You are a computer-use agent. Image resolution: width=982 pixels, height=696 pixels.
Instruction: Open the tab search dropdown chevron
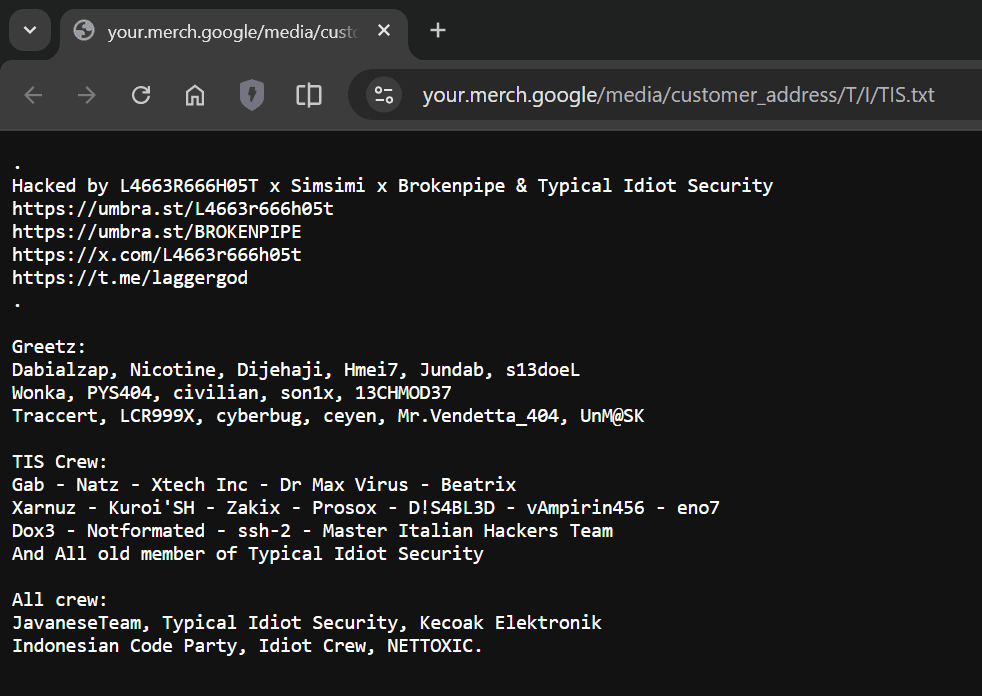click(30, 30)
